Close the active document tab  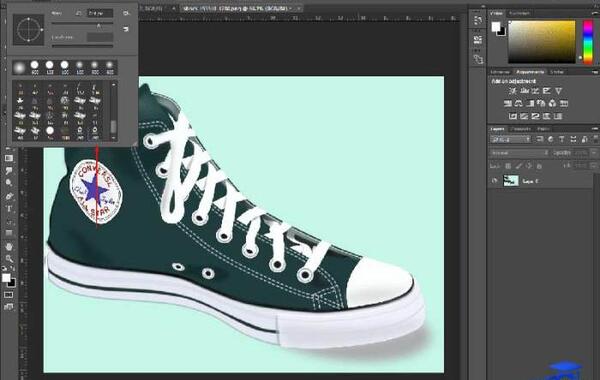298,8
